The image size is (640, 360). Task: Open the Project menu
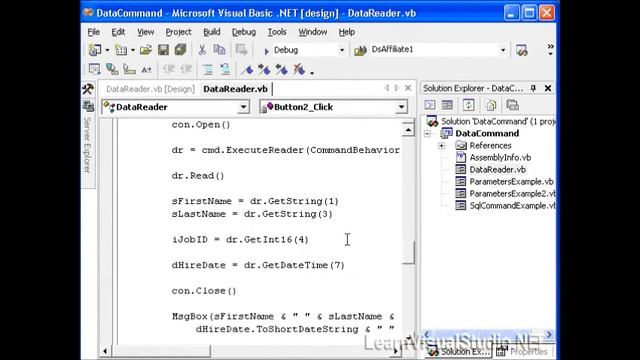pos(178,32)
